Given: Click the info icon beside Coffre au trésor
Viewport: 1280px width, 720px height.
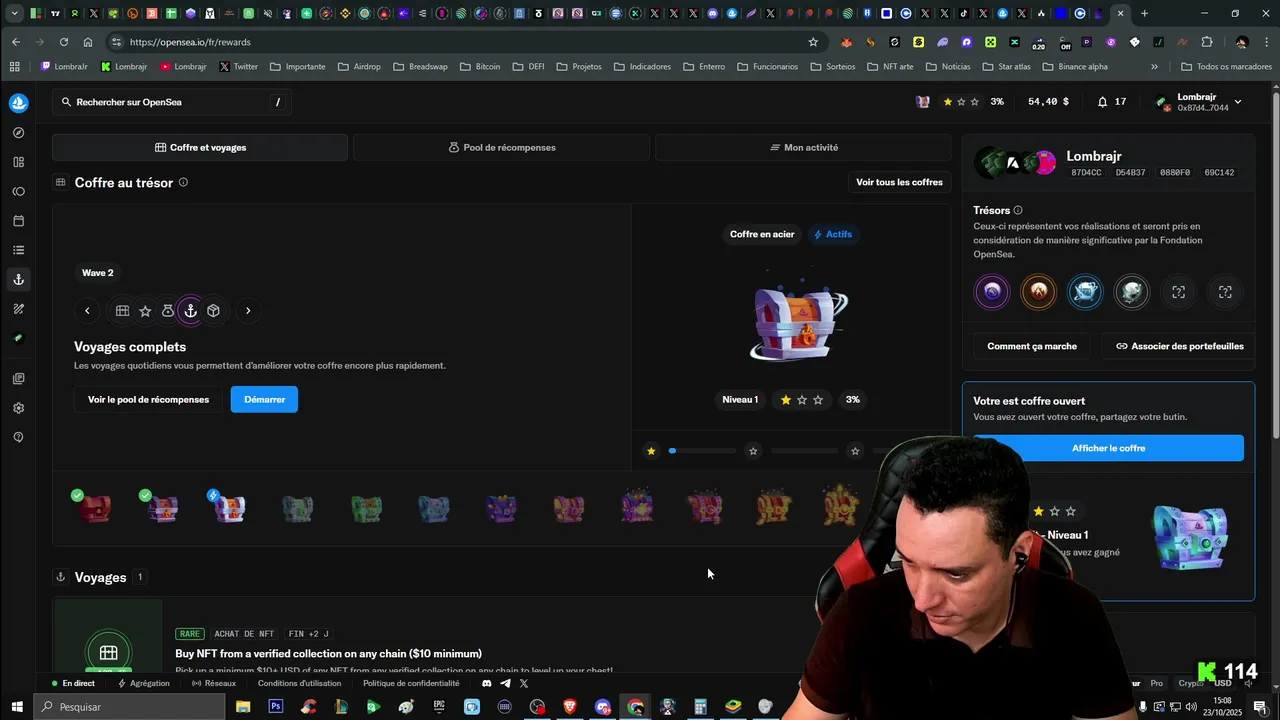Looking at the screenshot, I should tap(183, 182).
